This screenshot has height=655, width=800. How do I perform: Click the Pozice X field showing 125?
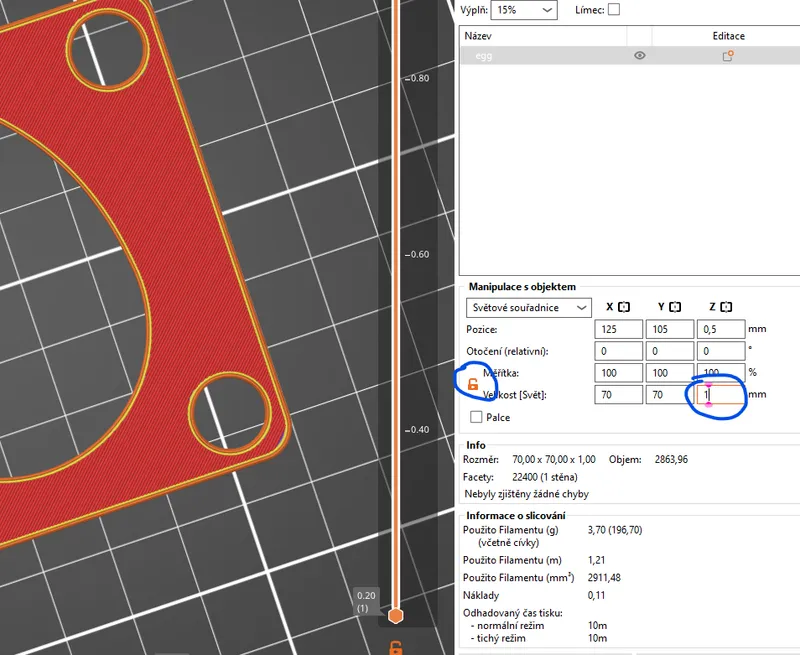618,330
